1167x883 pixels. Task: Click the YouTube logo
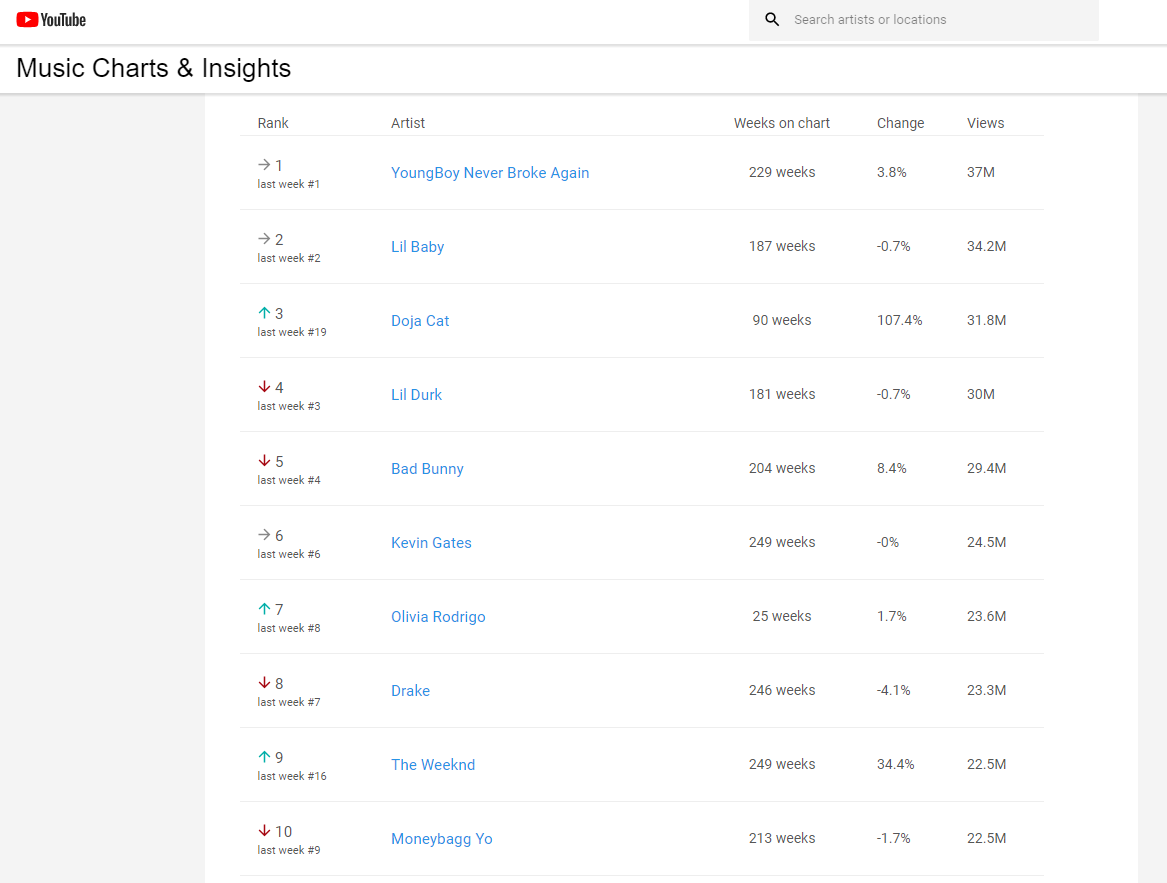51,20
